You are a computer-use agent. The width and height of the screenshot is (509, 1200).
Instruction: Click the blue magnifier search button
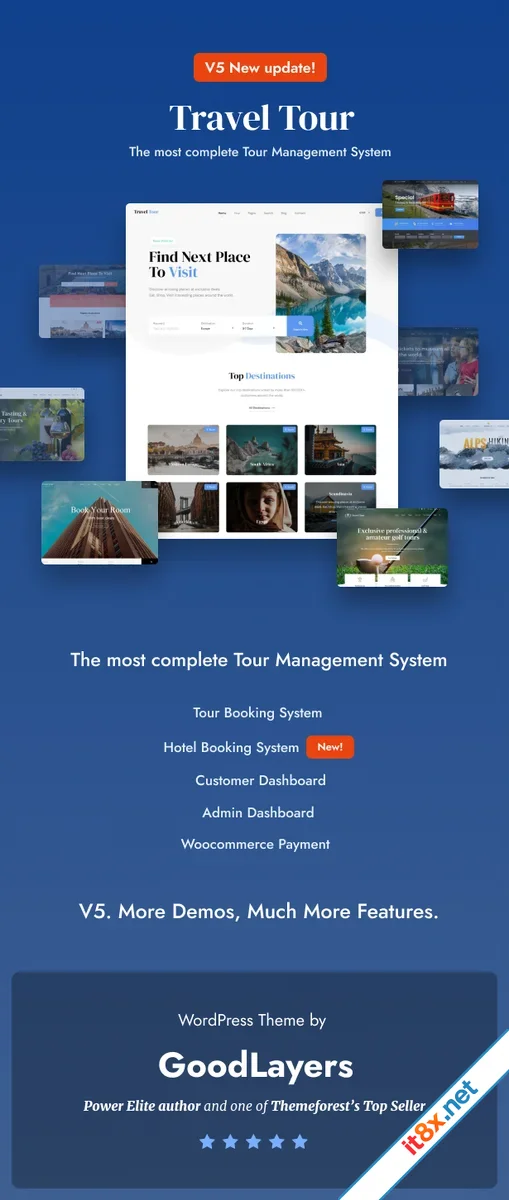[x=300, y=326]
